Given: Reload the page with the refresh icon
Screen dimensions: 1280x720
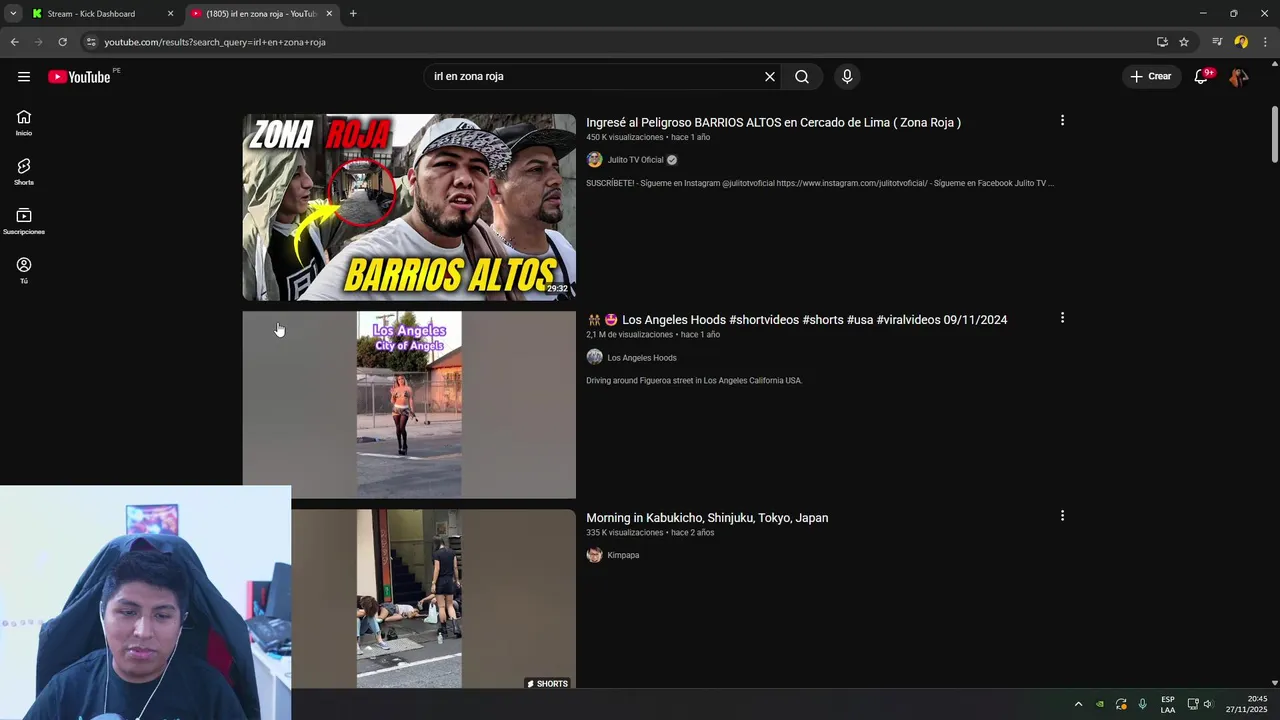Looking at the screenshot, I should click(x=62, y=42).
